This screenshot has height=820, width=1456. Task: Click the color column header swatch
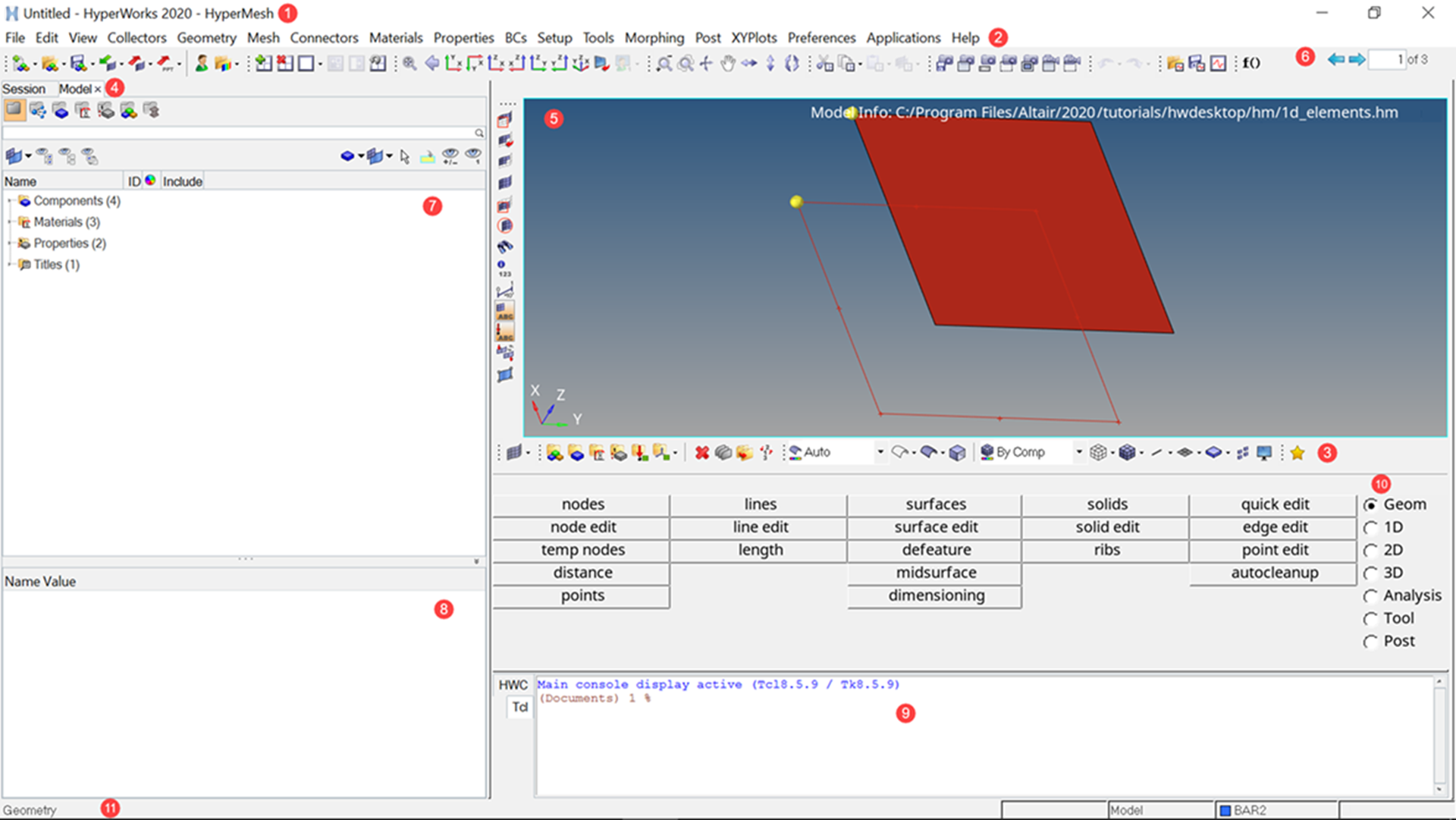point(150,181)
